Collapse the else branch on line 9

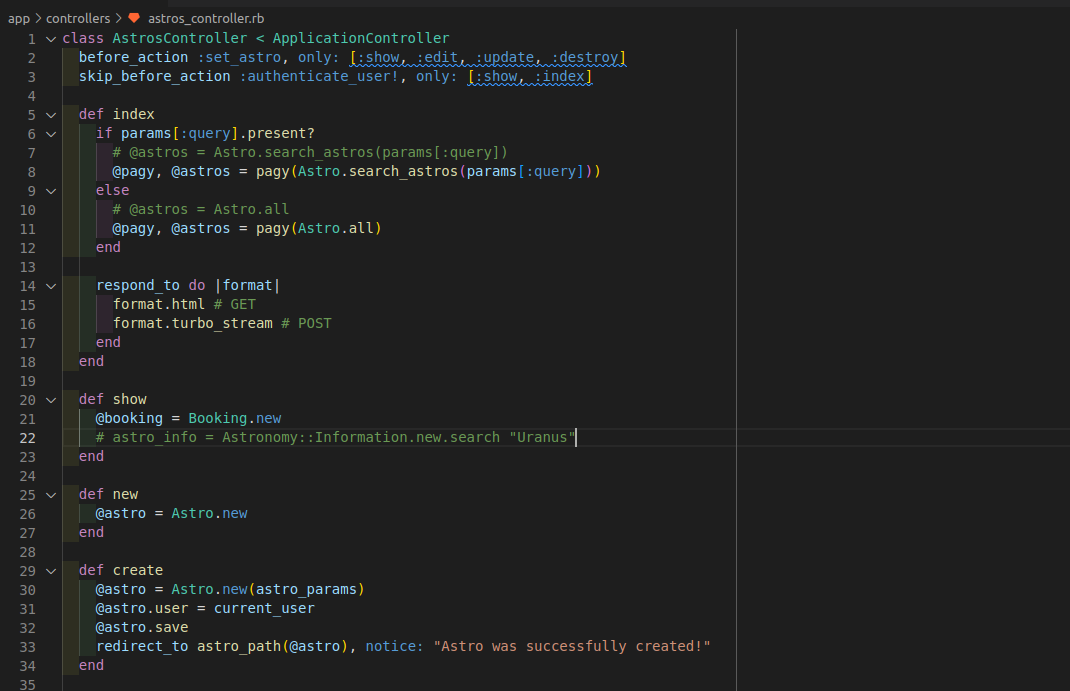(50, 190)
